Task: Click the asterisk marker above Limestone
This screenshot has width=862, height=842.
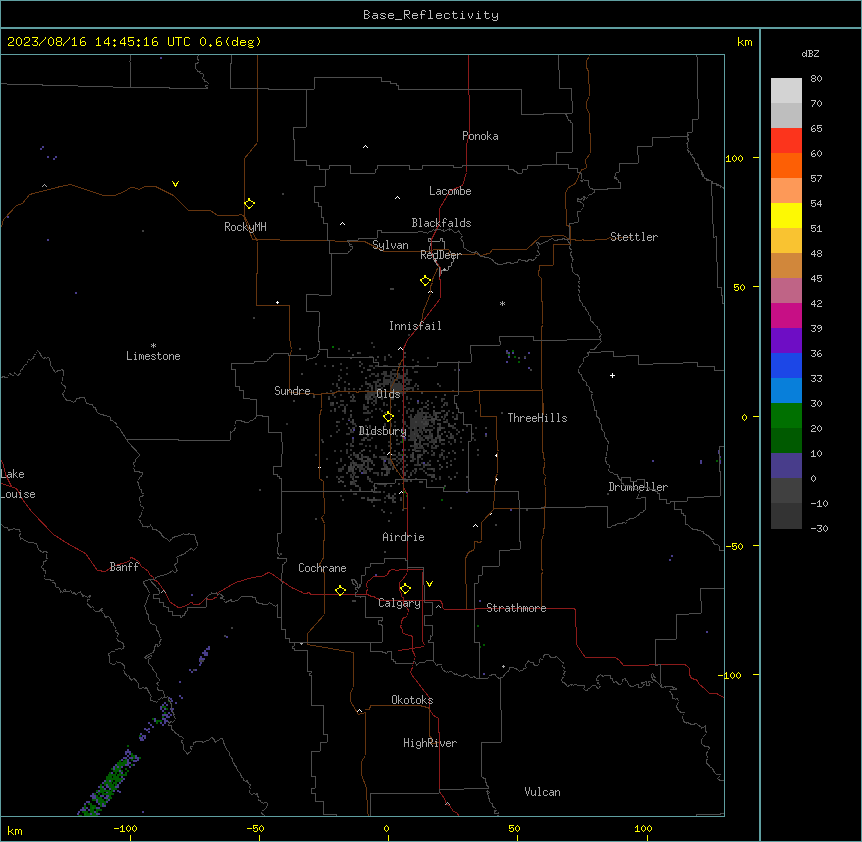Action: 153,346
